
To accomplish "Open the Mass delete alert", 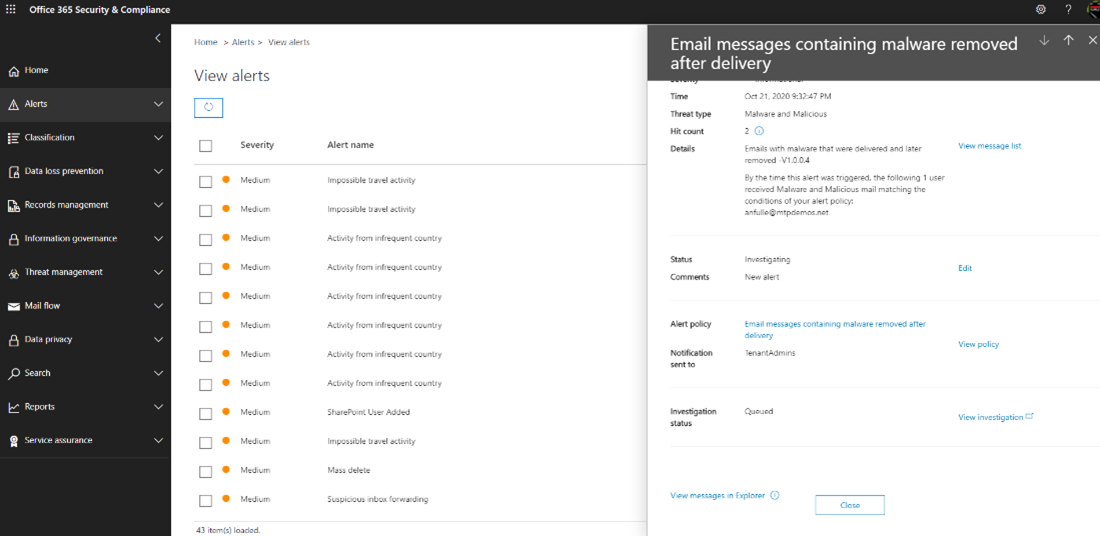I will 349,470.
